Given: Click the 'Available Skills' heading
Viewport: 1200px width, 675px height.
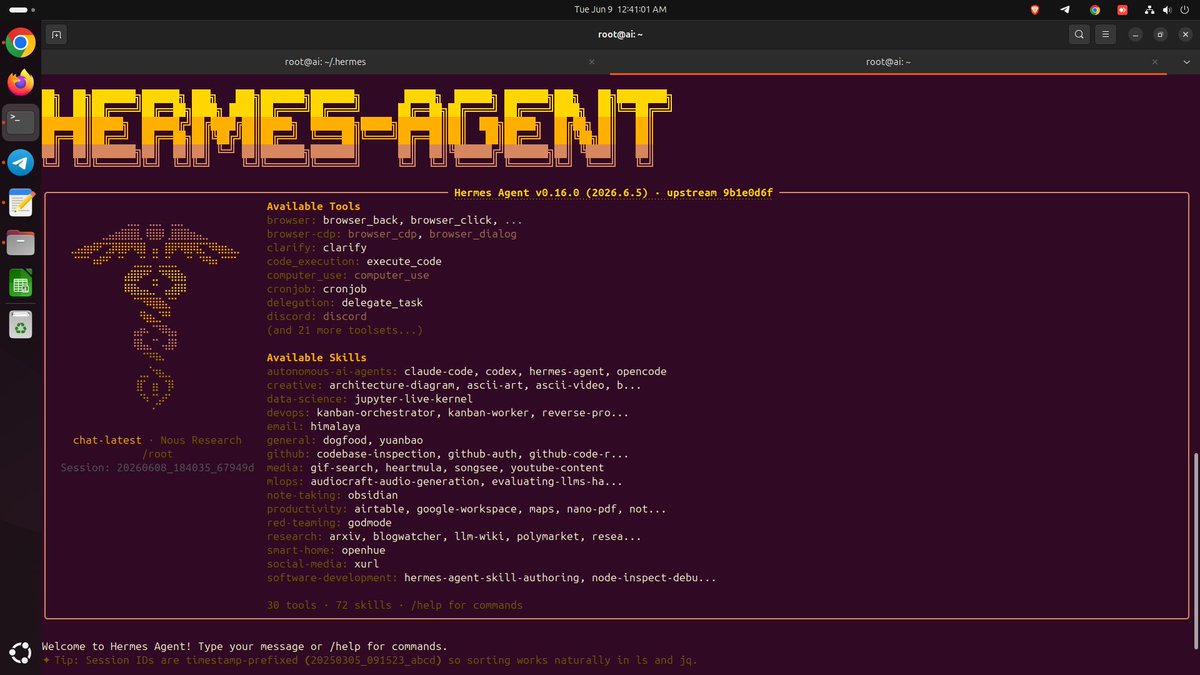Looking at the screenshot, I should click(x=316, y=357).
